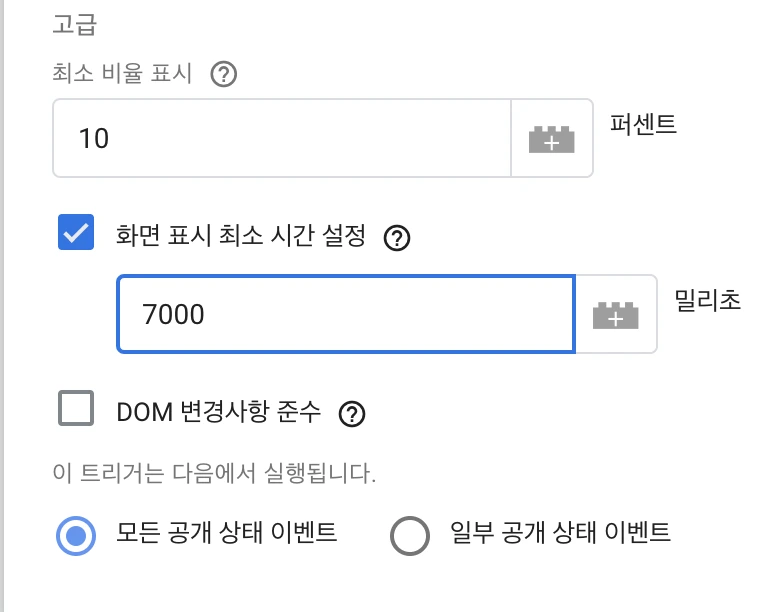Select 모든 공개 상태 이벤트 radio button
The height and width of the screenshot is (612, 776).
pos(76,536)
